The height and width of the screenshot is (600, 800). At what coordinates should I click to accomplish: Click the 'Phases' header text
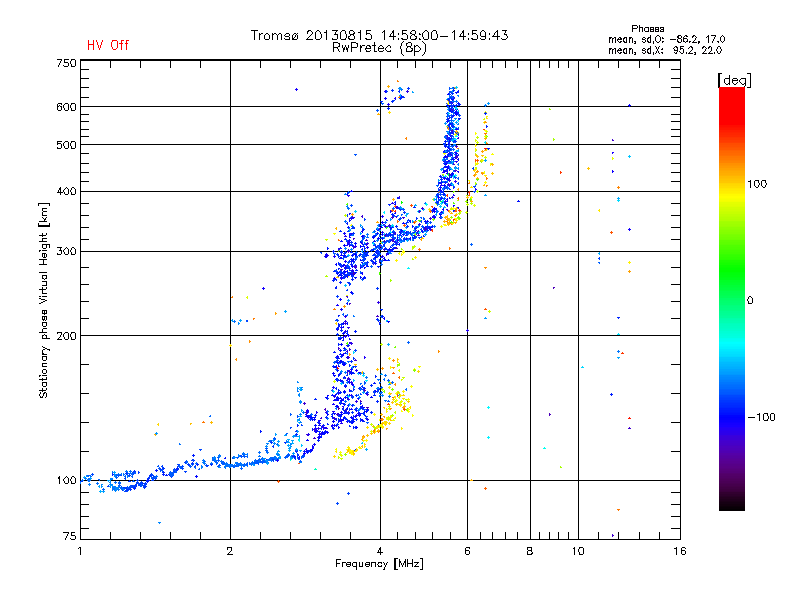(x=647, y=29)
